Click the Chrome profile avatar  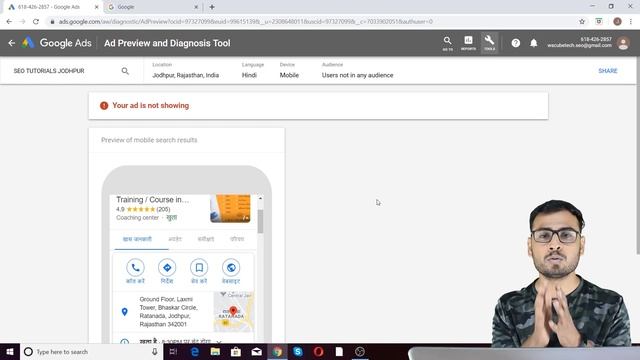point(617,22)
